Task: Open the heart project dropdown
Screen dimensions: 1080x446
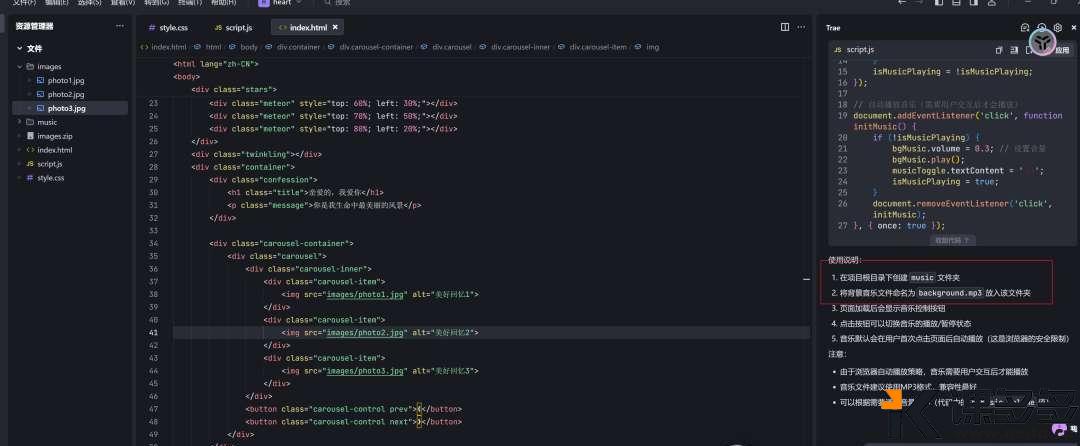Action: 283,4
